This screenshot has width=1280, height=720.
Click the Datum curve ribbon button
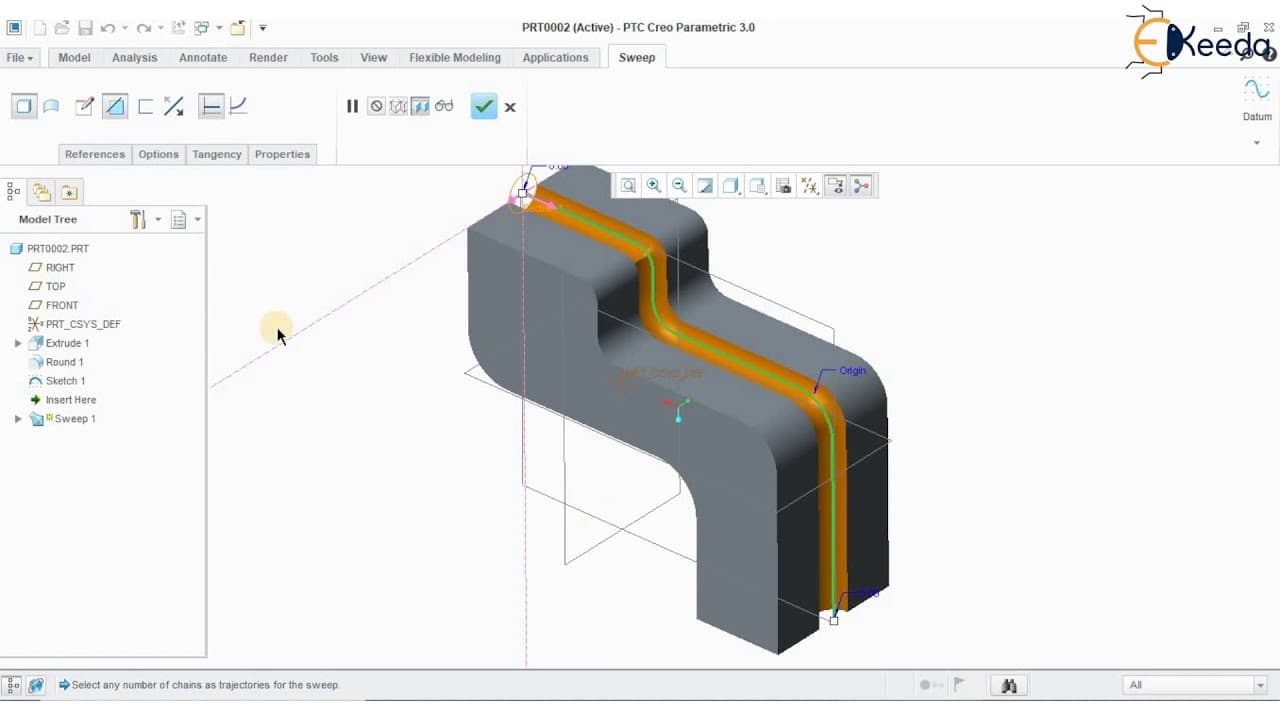click(x=1257, y=100)
